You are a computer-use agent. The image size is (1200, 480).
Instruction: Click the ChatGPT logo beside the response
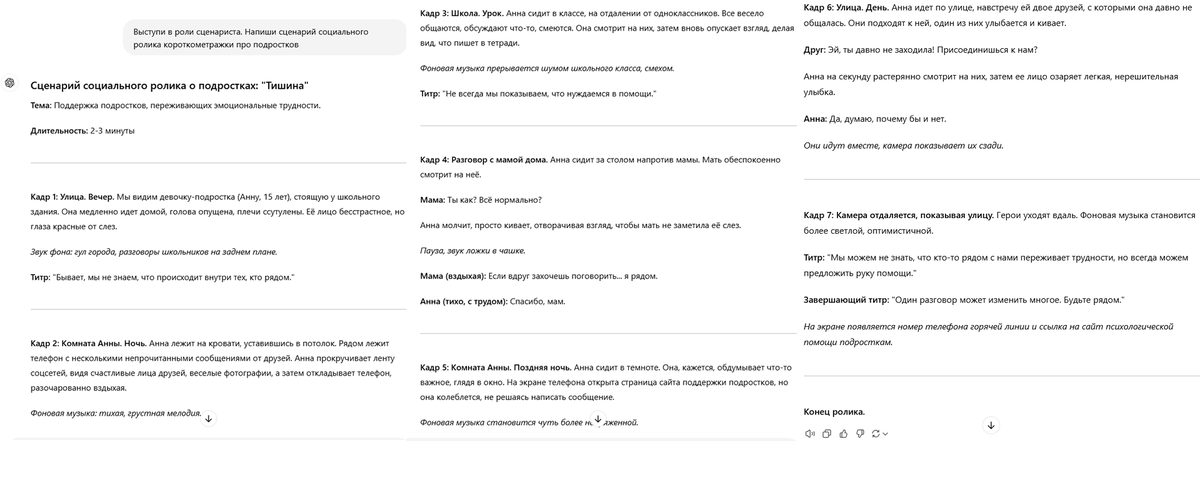(9, 83)
